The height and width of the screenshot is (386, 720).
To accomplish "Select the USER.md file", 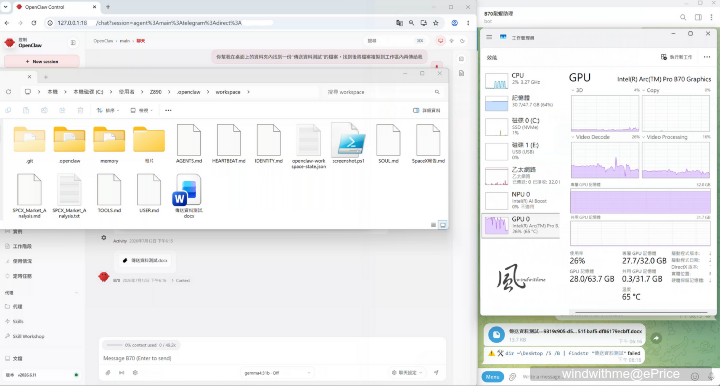I will tap(149, 193).
